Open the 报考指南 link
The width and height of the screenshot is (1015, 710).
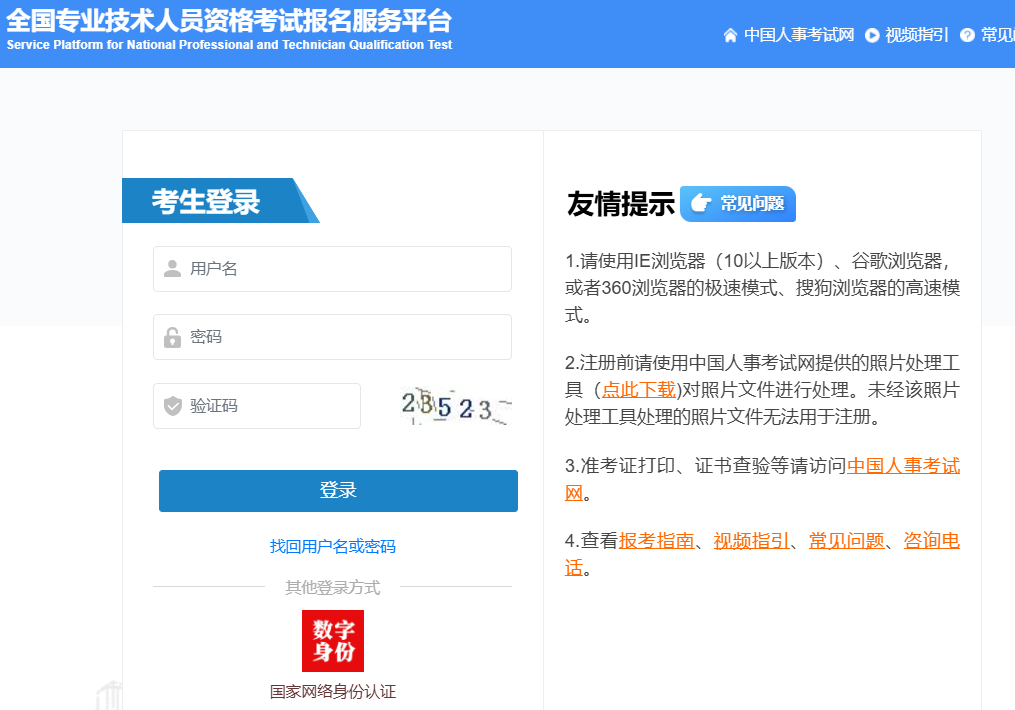point(656,540)
